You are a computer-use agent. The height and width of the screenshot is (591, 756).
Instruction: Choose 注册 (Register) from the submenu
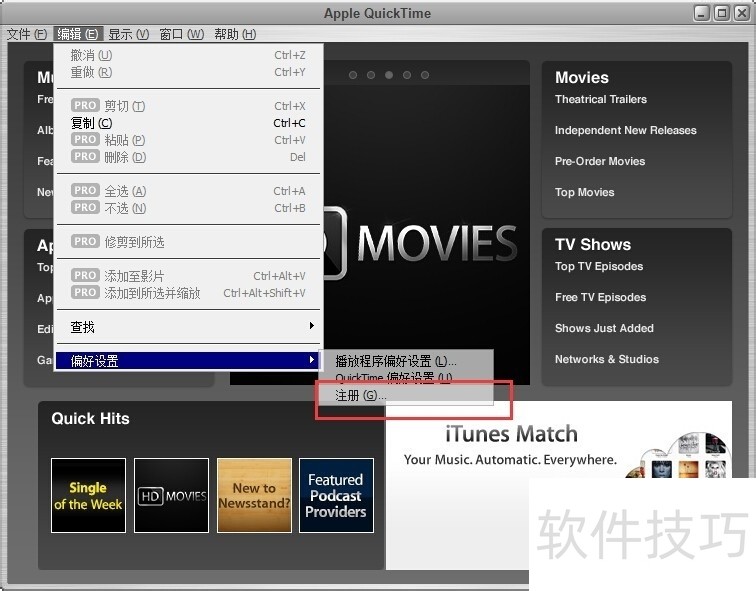[x=360, y=396]
